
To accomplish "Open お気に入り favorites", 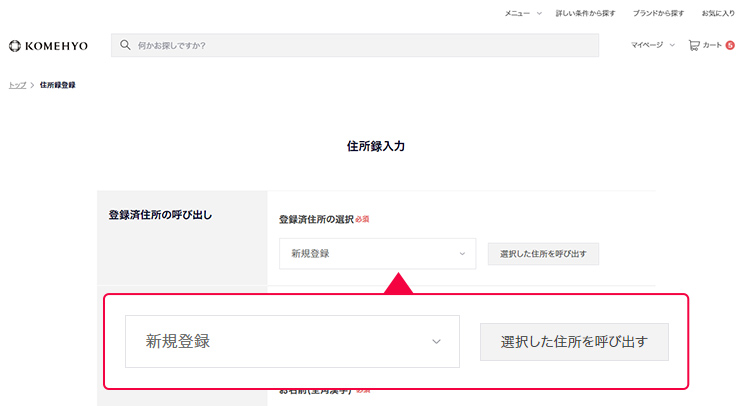I will point(718,13).
